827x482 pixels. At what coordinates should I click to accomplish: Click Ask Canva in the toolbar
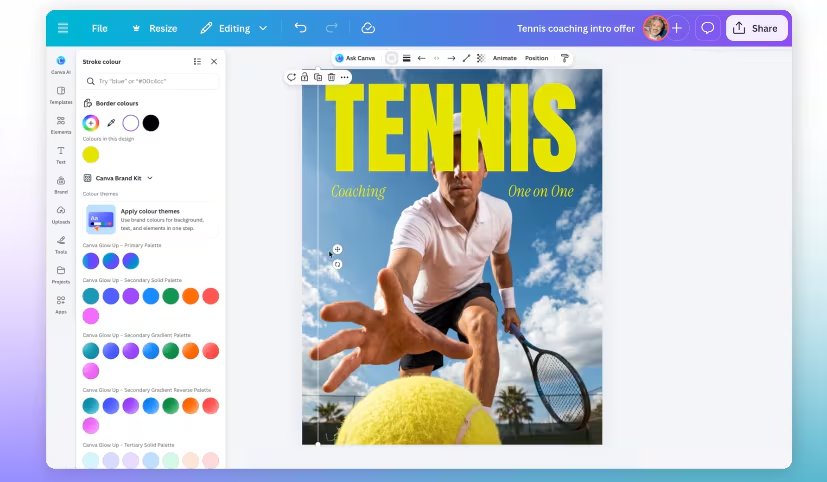tap(355, 58)
